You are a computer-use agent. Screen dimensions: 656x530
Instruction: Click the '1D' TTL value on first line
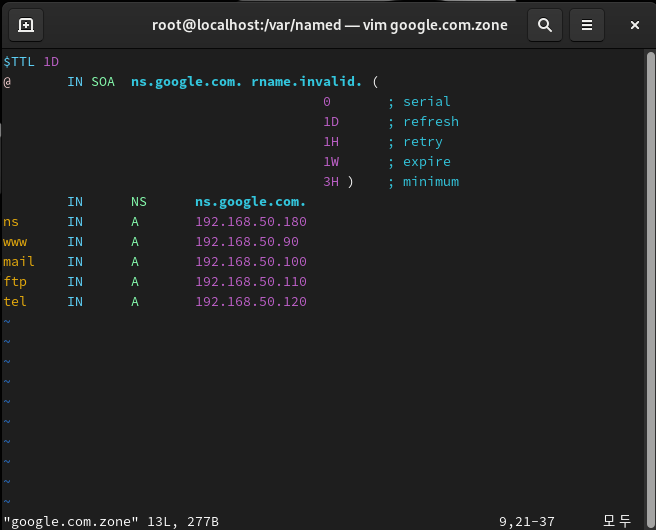pyautogui.click(x=51, y=62)
